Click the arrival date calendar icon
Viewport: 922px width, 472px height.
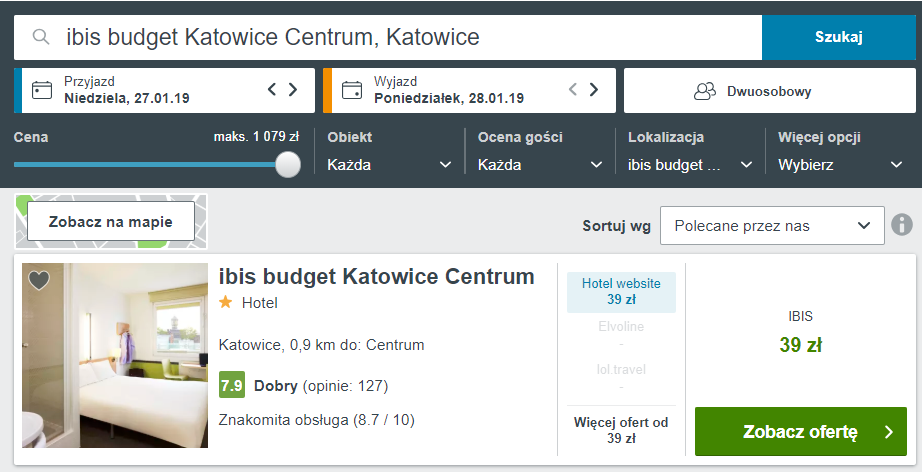42,91
